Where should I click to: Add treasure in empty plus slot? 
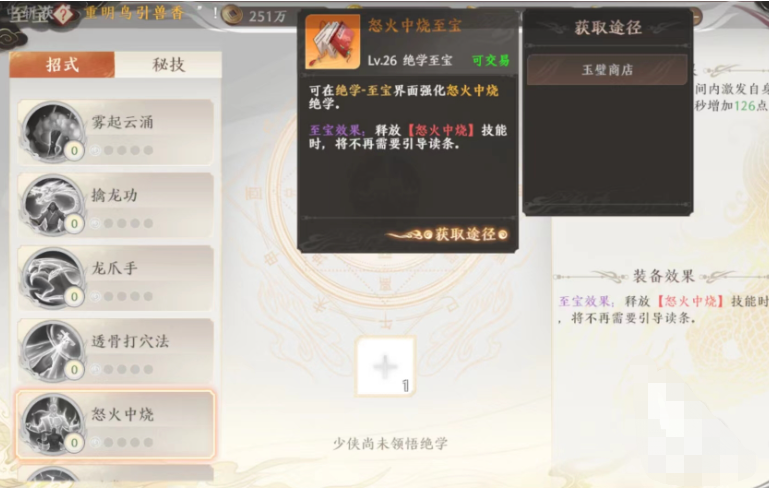click(x=386, y=366)
